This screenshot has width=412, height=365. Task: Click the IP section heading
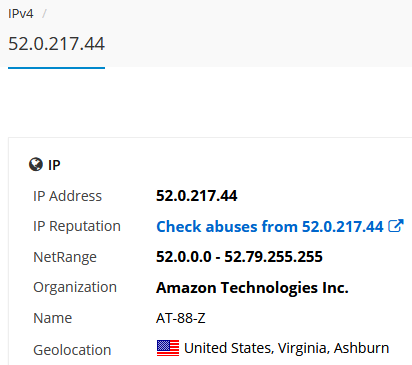click(x=54, y=165)
